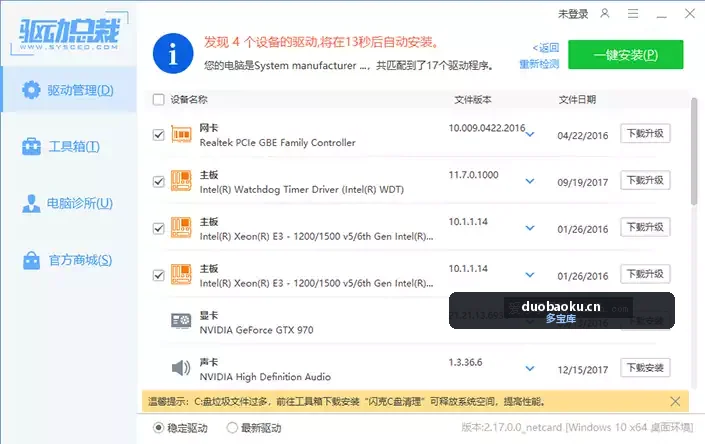705x444 pixels.
Task: Click the 未登录 login text
Action: pyautogui.click(x=573, y=14)
